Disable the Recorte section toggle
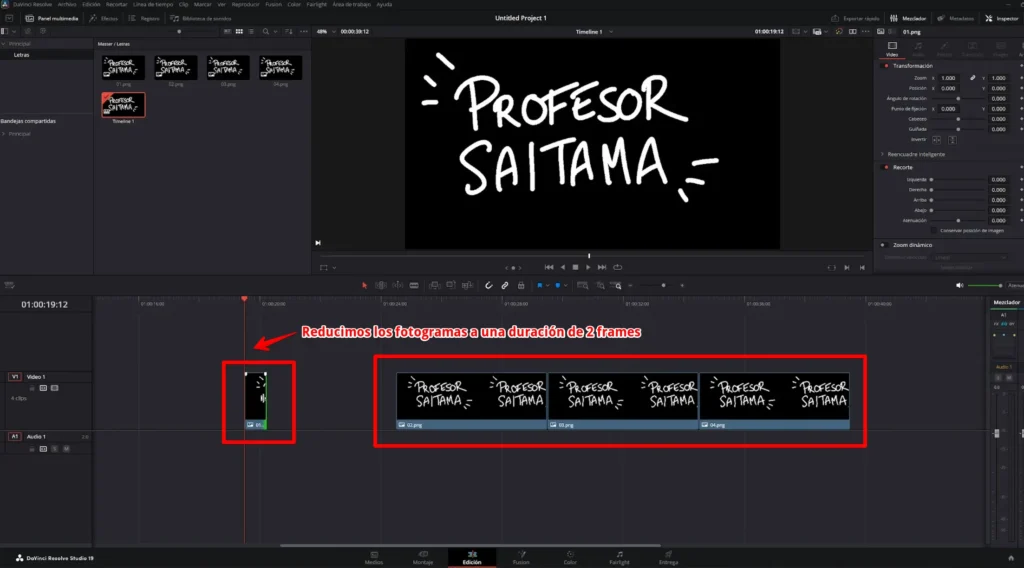The width and height of the screenshot is (1024, 568). coord(884,167)
